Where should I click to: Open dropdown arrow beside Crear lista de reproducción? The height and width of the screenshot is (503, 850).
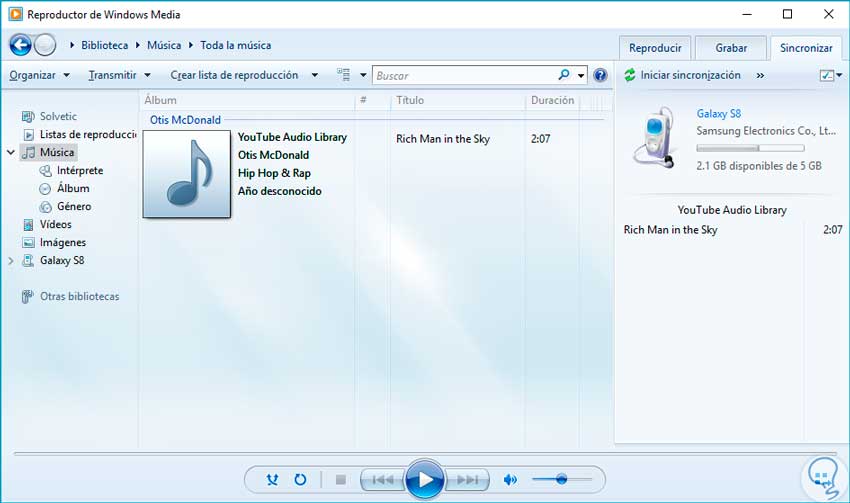[314, 75]
